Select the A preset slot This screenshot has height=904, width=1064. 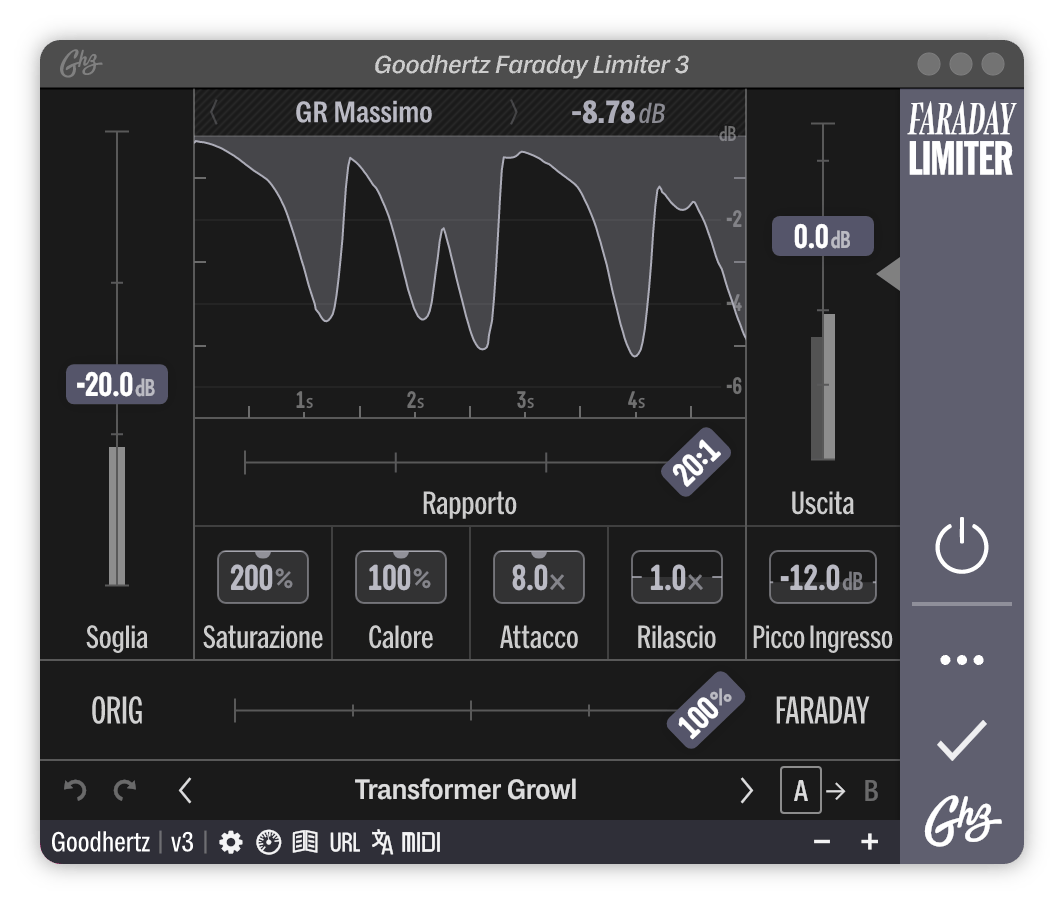coord(800,789)
